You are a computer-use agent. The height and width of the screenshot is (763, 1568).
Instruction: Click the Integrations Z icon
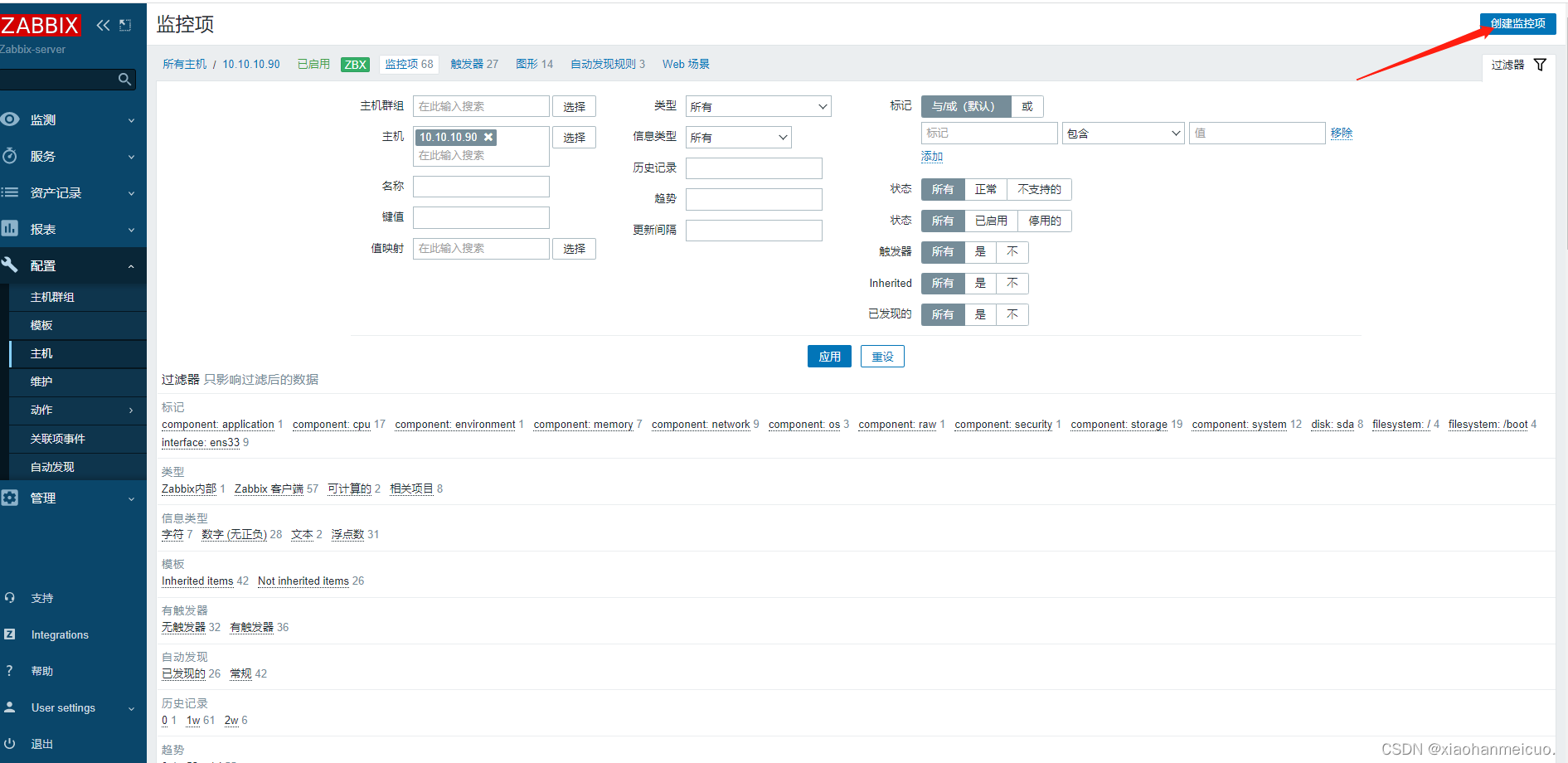pos(10,634)
